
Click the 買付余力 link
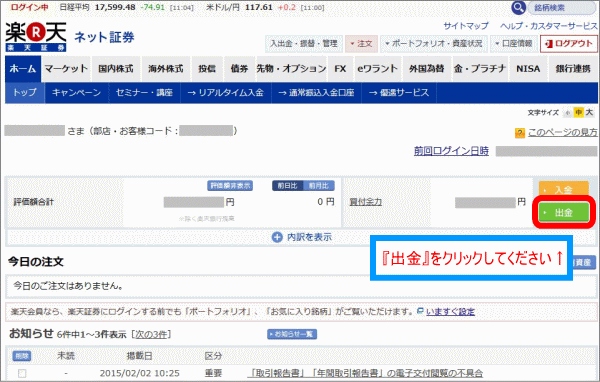[x=365, y=202]
